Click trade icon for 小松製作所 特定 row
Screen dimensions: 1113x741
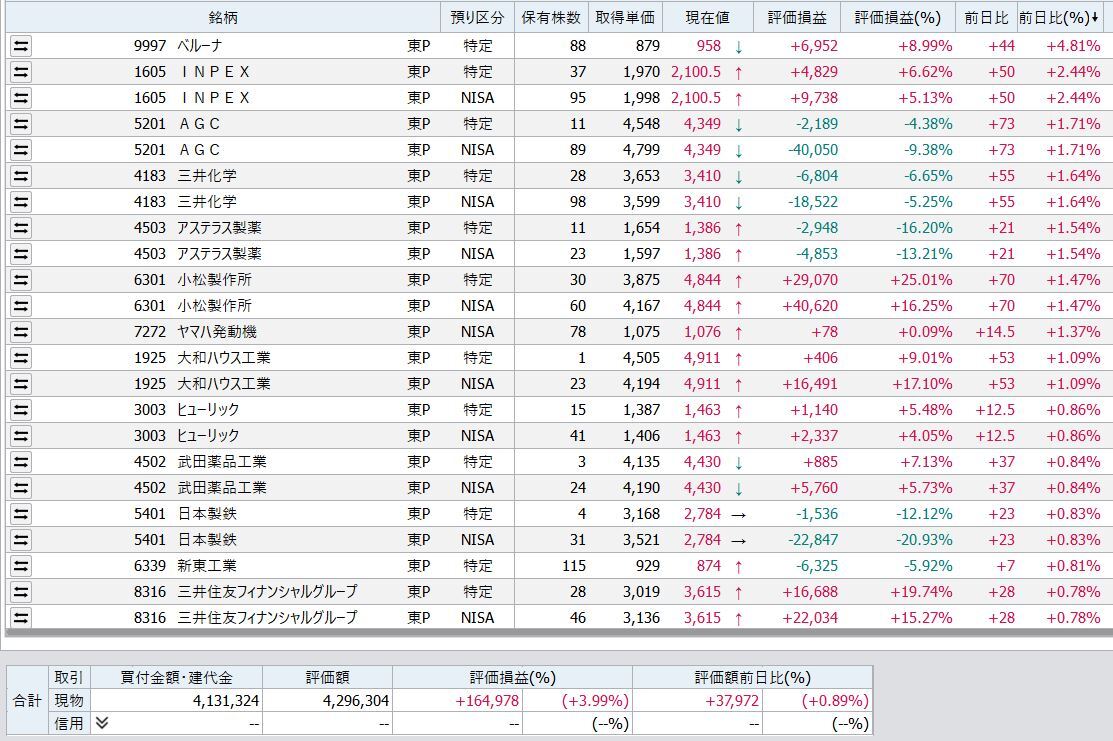(21, 280)
